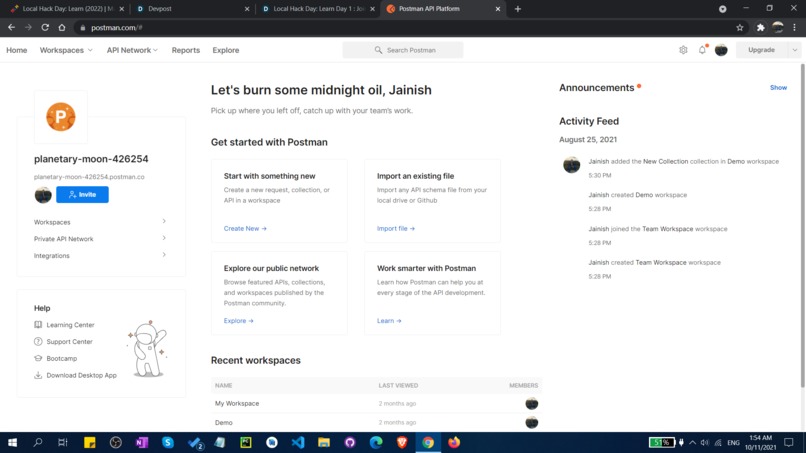The height and width of the screenshot is (453, 806).
Task: Open the Learning Center help link
Action: click(x=70, y=324)
